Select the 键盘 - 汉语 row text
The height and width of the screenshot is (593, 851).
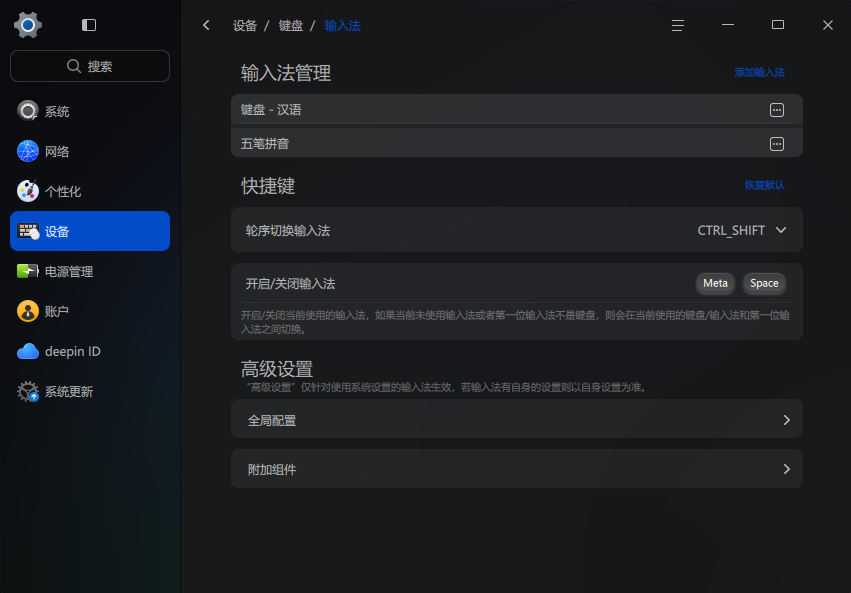(271, 110)
